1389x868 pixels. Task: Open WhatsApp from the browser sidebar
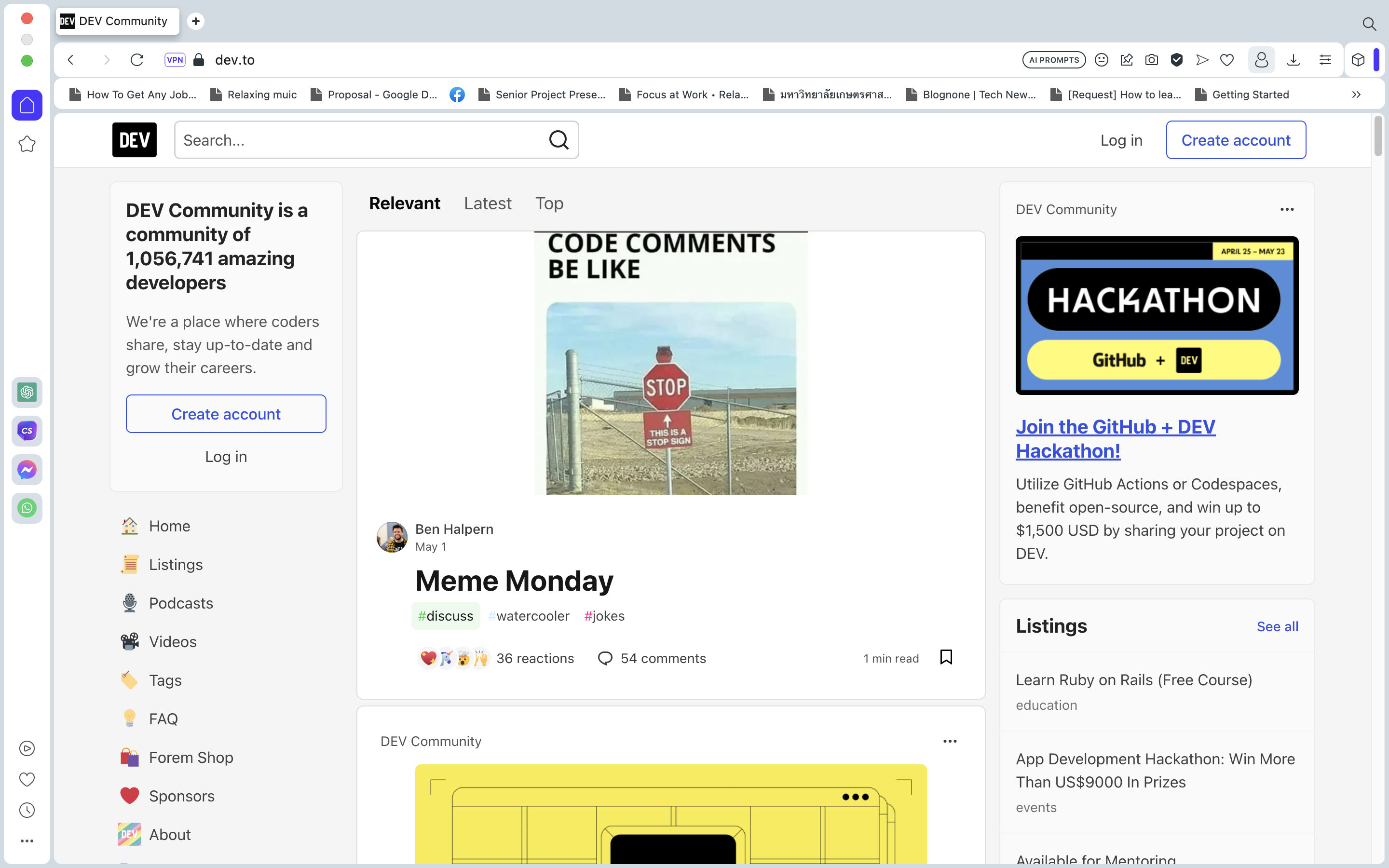point(27,507)
